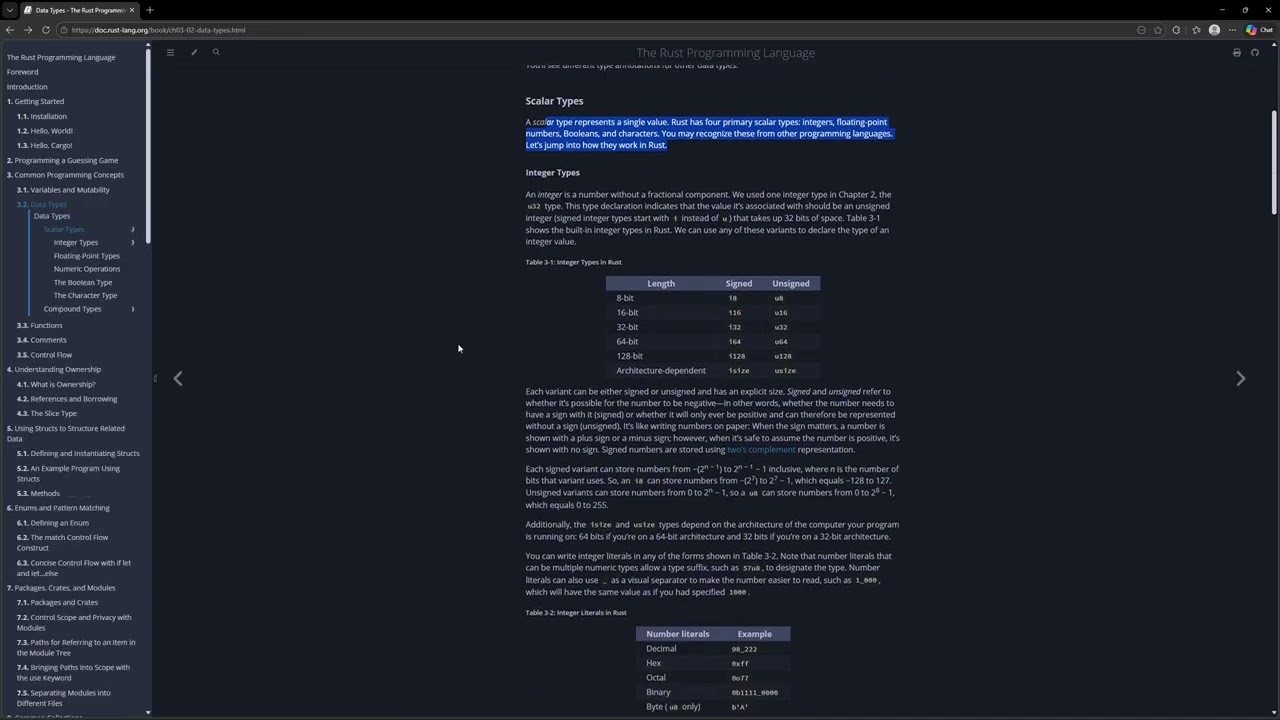Screen dimensions: 1280x720
Task: Click the Scalar Types heading
Action: [554, 101]
